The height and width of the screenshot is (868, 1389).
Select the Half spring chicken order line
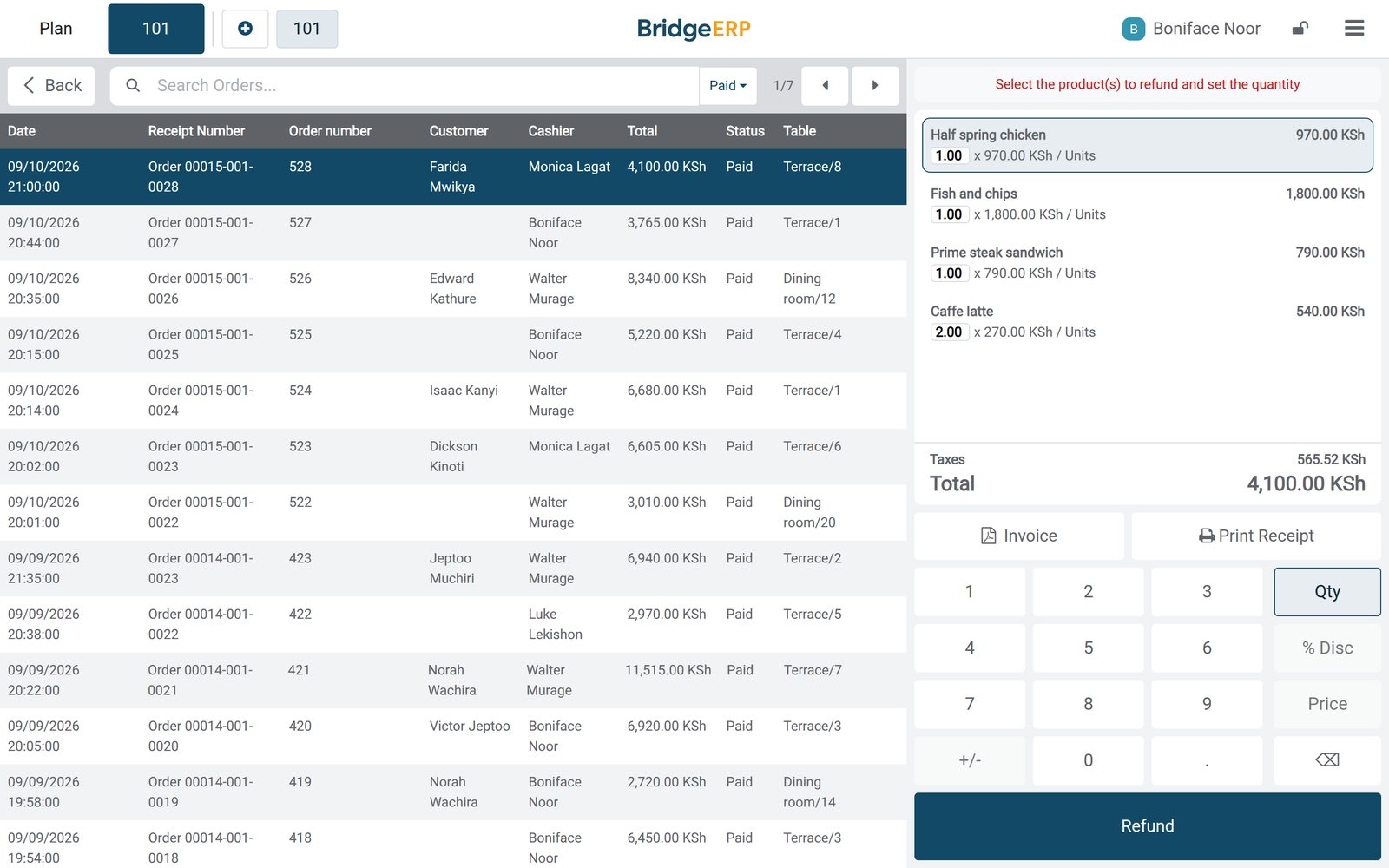1148,145
